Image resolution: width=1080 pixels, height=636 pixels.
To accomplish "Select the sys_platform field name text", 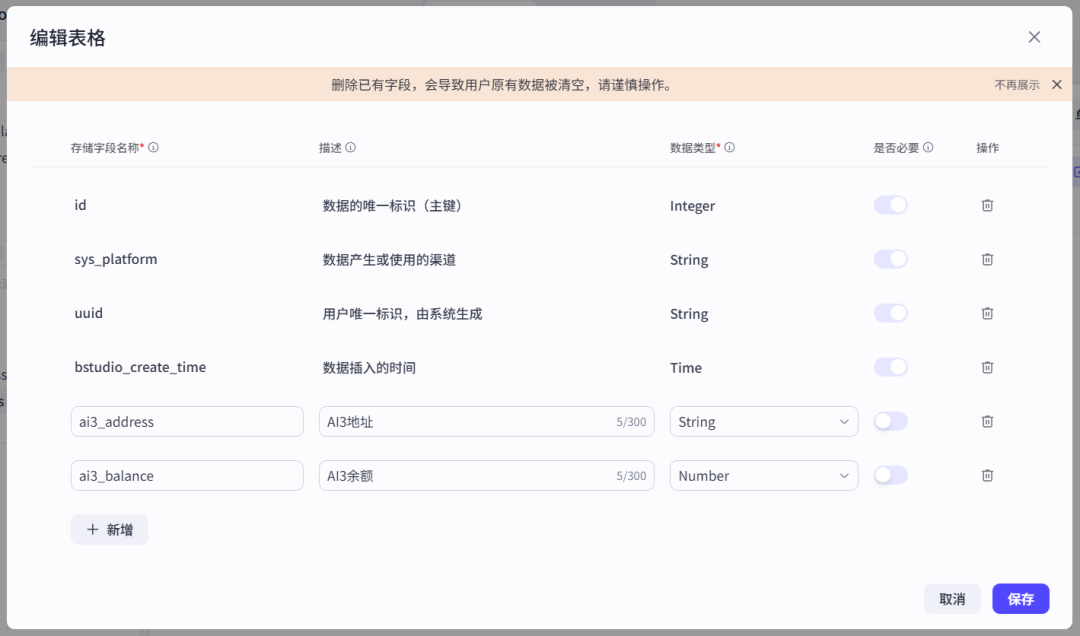I will (116, 259).
